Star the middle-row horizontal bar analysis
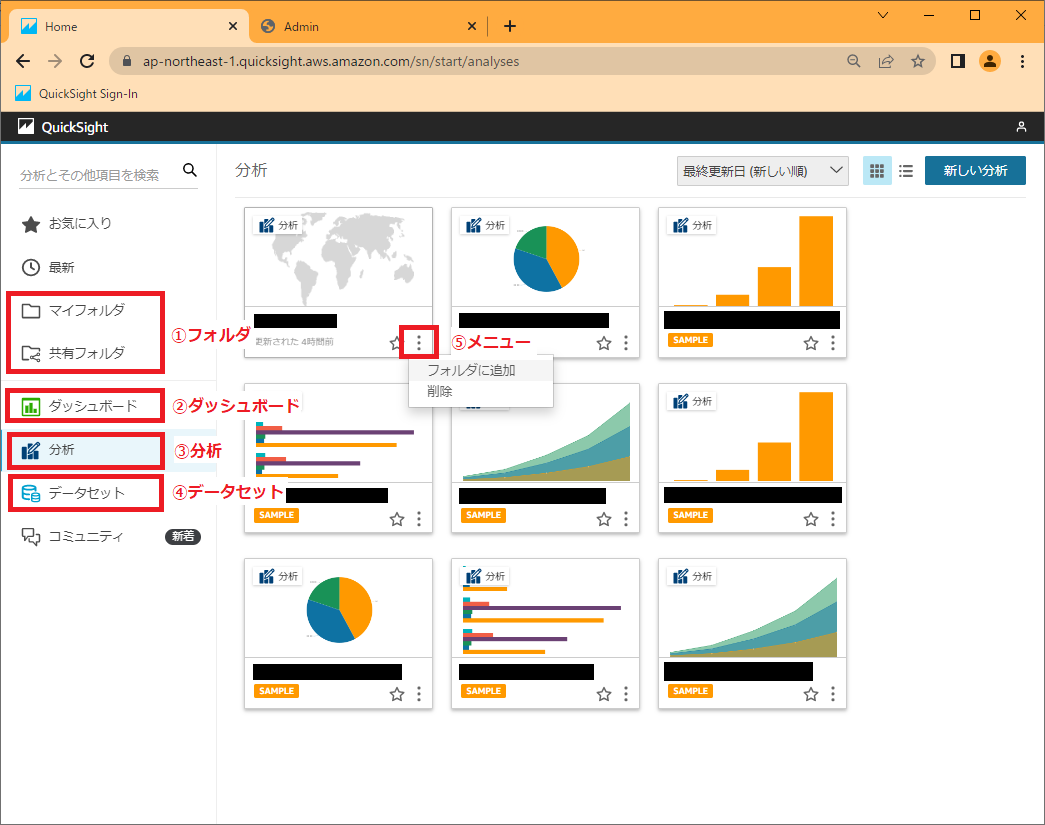1045x825 pixels. click(x=397, y=519)
